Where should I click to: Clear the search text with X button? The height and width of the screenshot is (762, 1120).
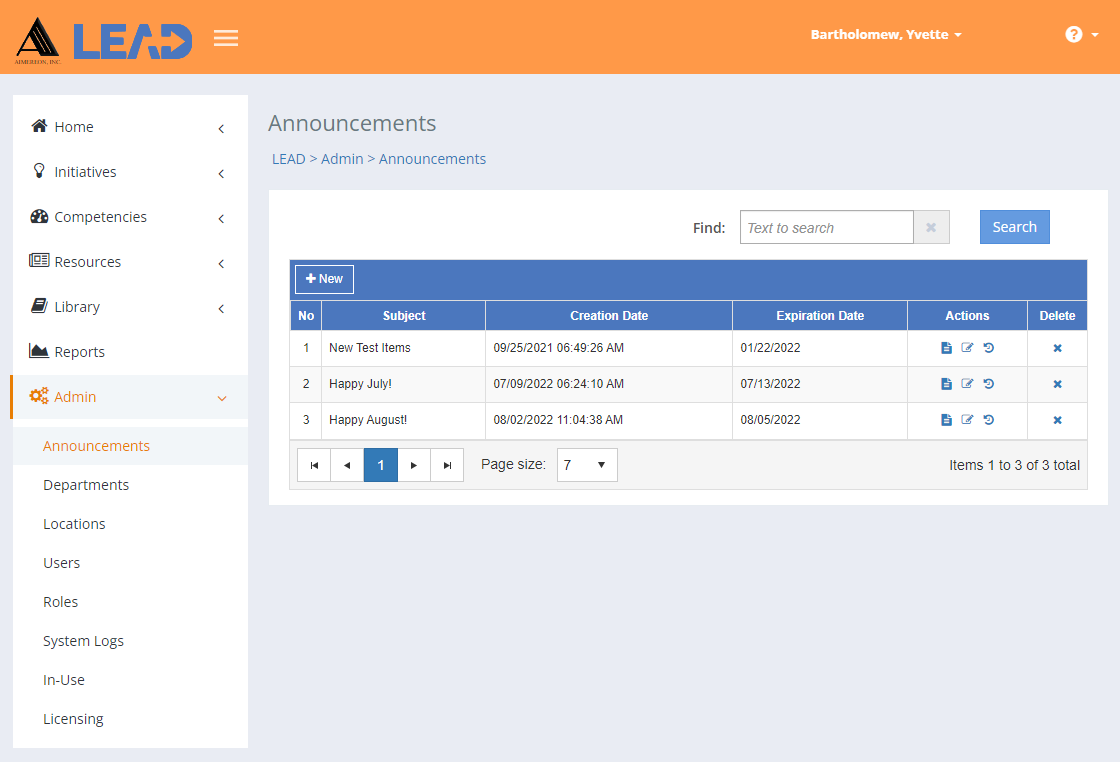931,227
